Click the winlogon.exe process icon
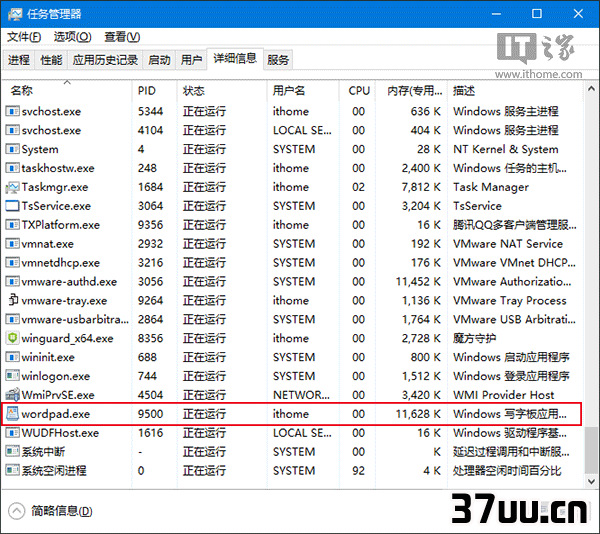The image size is (600, 534). 12,376
